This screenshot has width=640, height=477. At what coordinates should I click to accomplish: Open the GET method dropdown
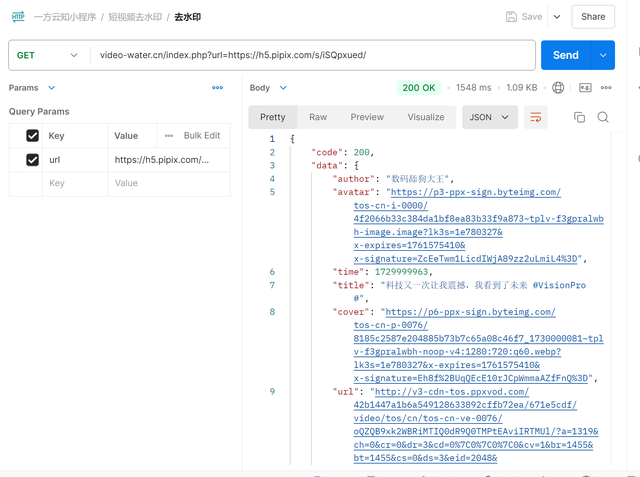pyautogui.click(x=47, y=55)
